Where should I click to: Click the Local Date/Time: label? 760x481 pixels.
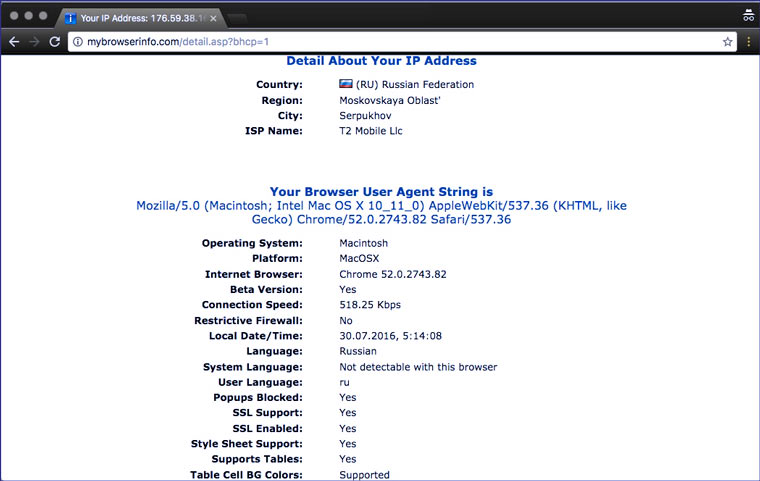(x=256, y=336)
